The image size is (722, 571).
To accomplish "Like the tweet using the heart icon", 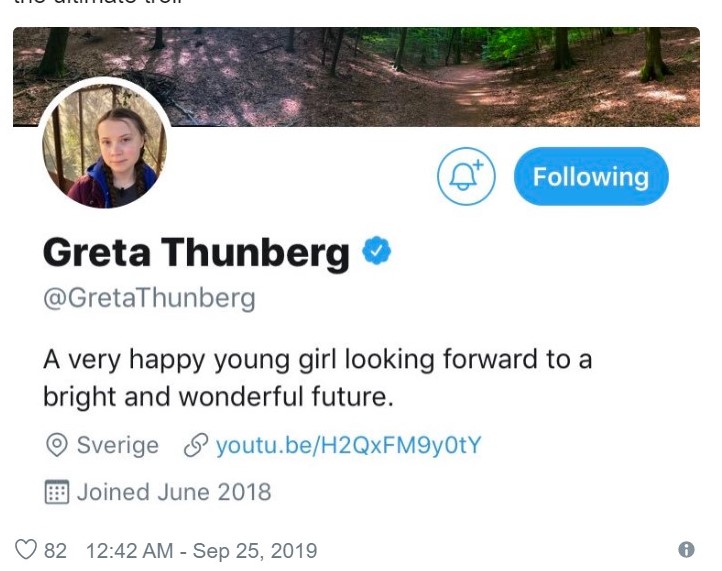I will [x=26, y=549].
